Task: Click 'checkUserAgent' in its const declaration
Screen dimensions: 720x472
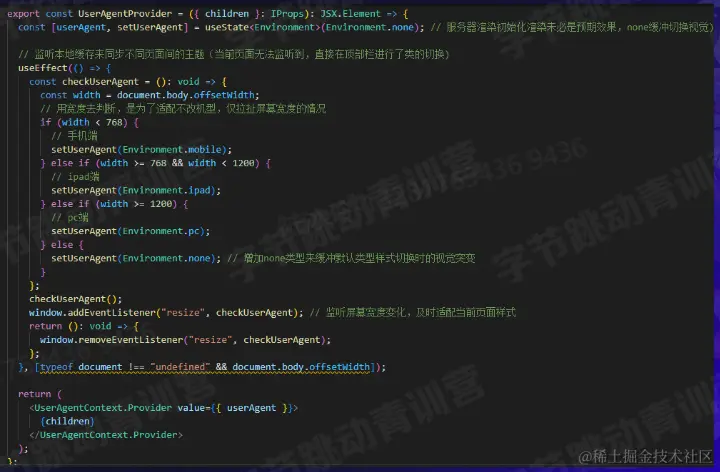Action: 100,82
